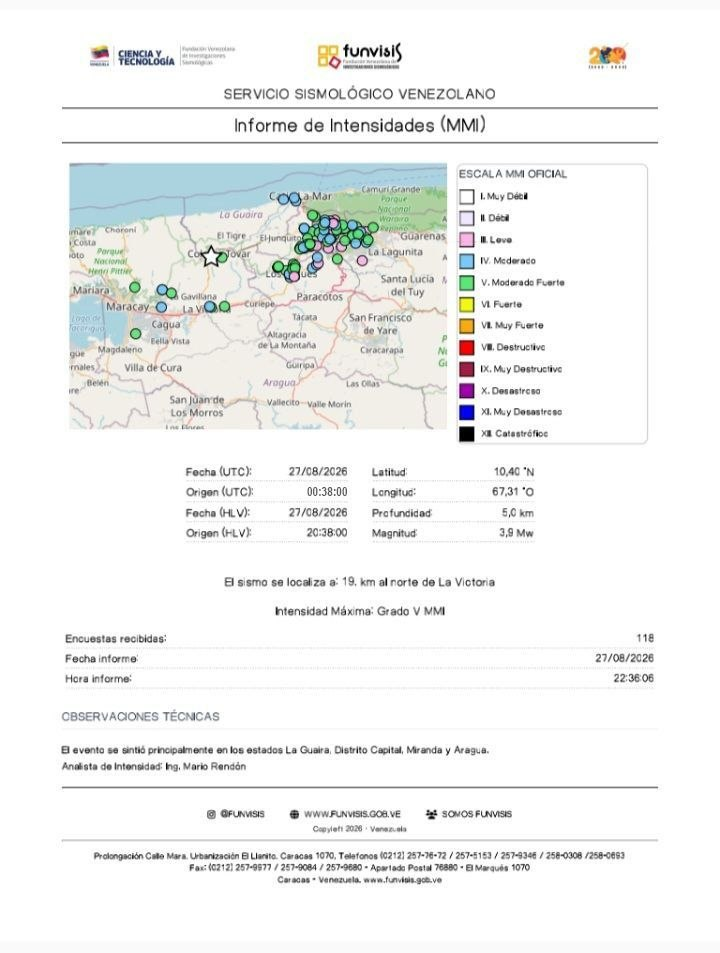Viewport: 720px width, 953px height.
Task: Click the Latitud value 10,40 °N
Action: click(514, 472)
